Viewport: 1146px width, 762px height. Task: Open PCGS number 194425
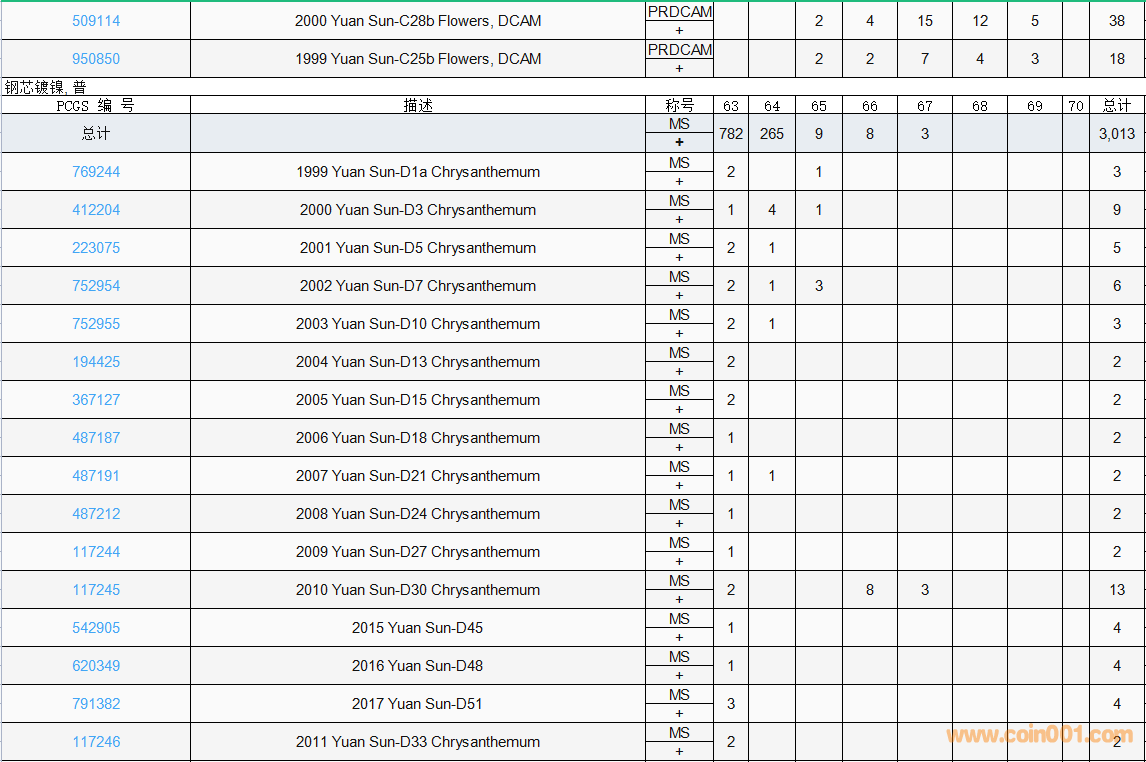[x=96, y=362]
